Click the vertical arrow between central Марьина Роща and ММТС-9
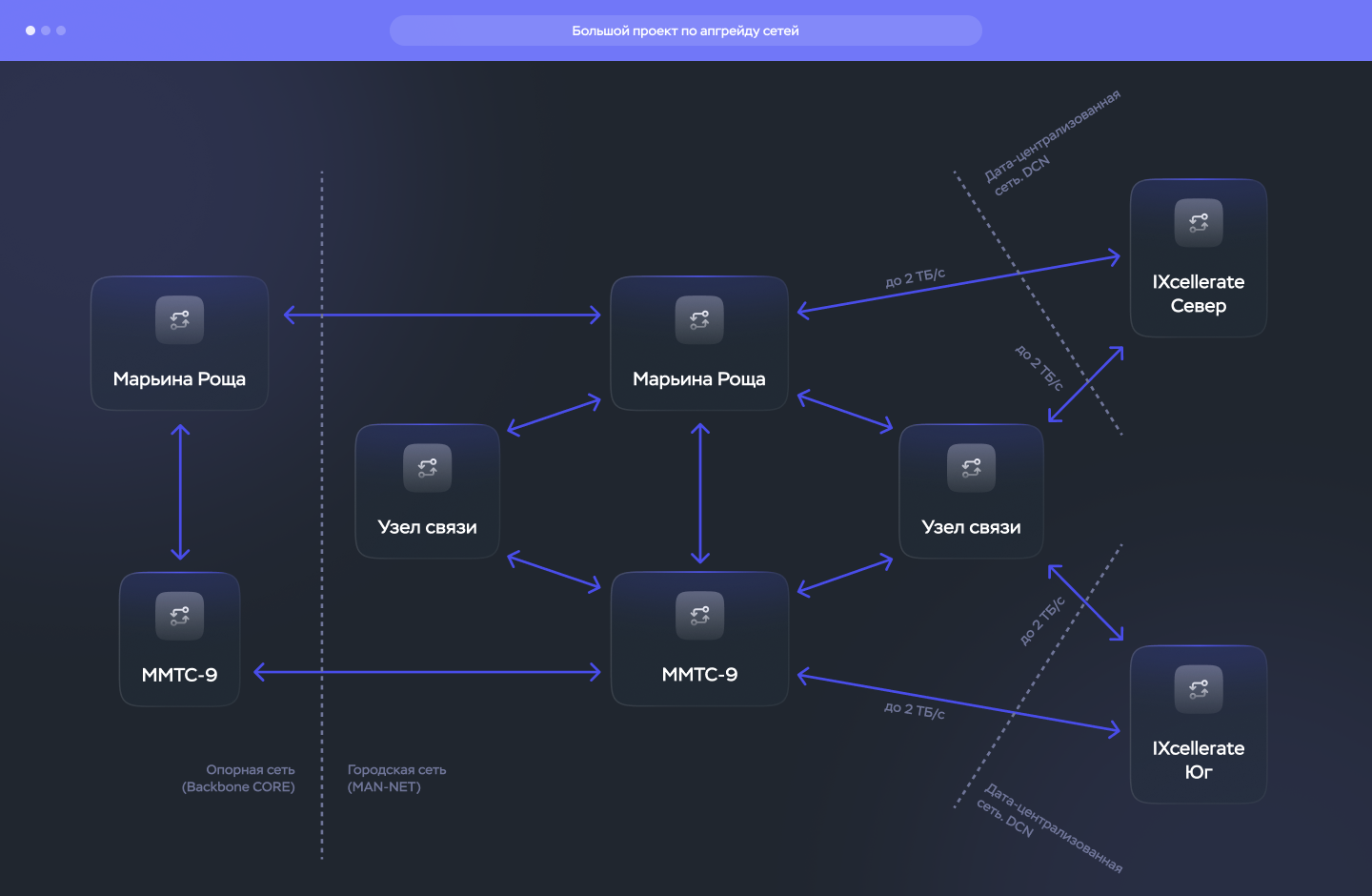The image size is (1372, 896). (x=700, y=493)
